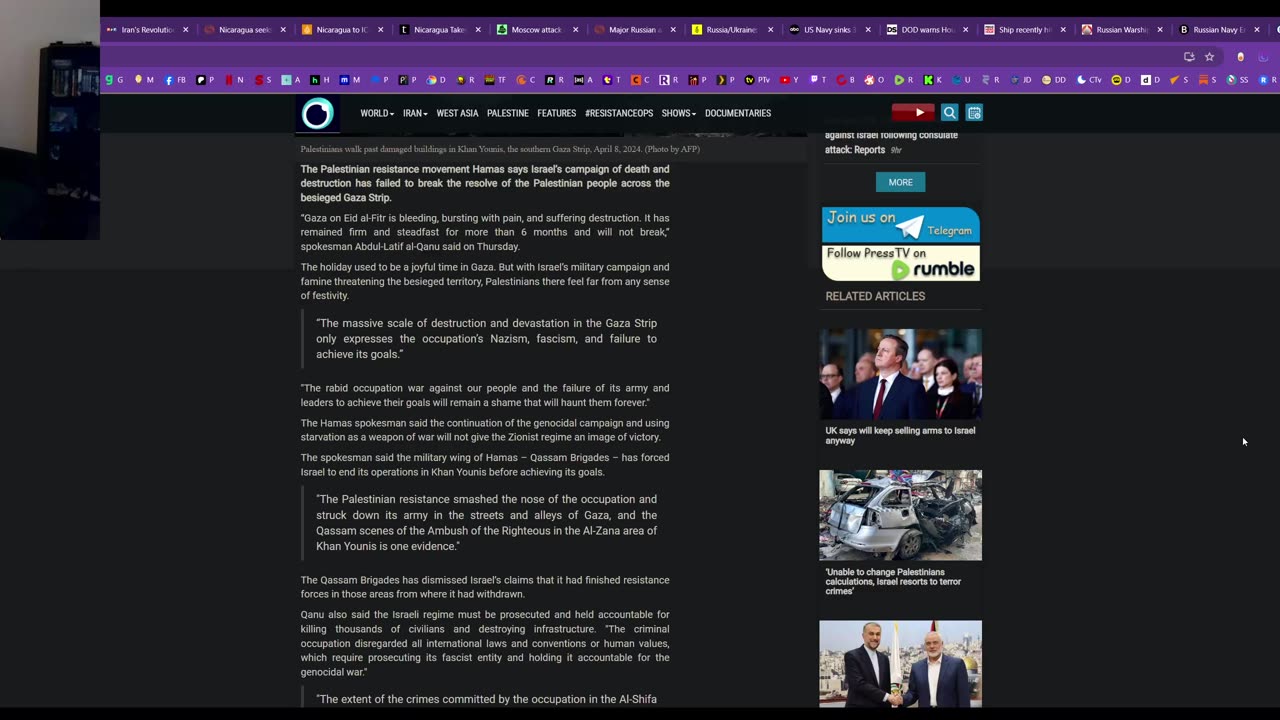Open the DOCUMENTARIES section
Viewport: 1280px width, 720px height.
[x=738, y=114]
